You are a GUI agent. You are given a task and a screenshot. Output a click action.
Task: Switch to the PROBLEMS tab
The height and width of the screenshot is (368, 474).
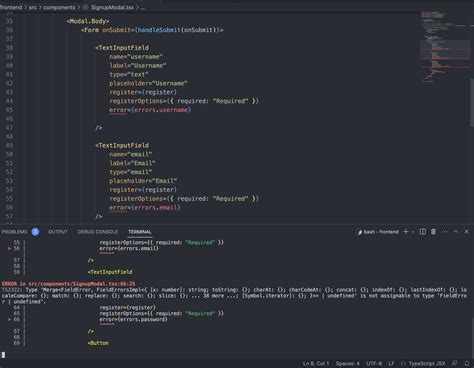(x=15, y=232)
